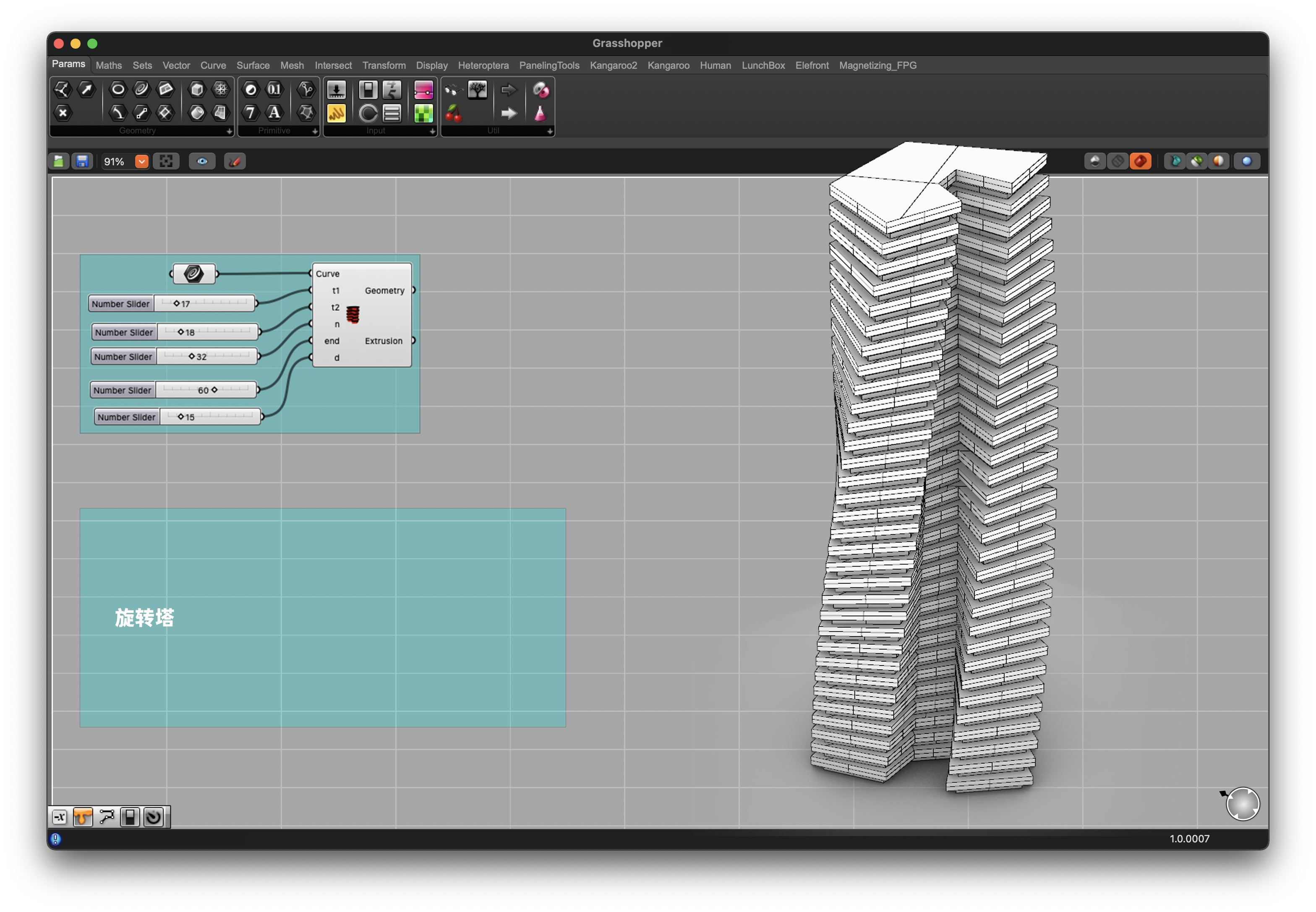Switch to the Transform tab
Image resolution: width=1316 pixels, height=912 pixels.
point(384,65)
